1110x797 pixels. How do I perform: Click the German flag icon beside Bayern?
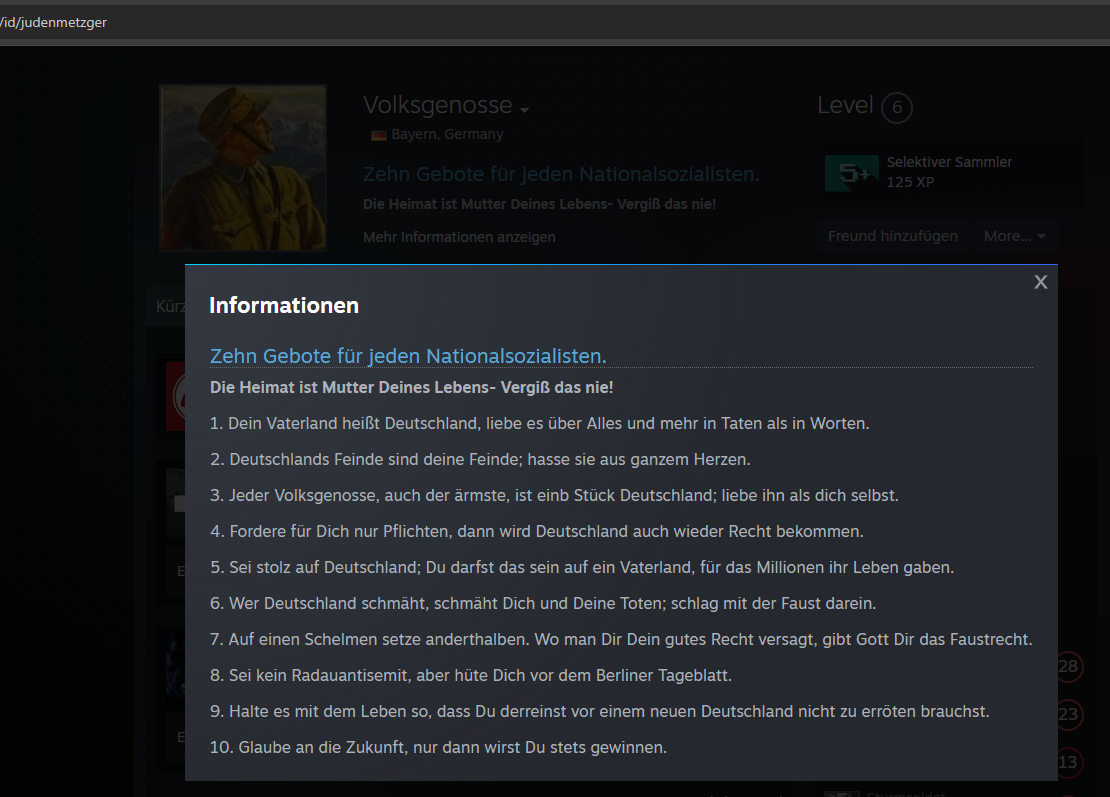click(x=378, y=135)
